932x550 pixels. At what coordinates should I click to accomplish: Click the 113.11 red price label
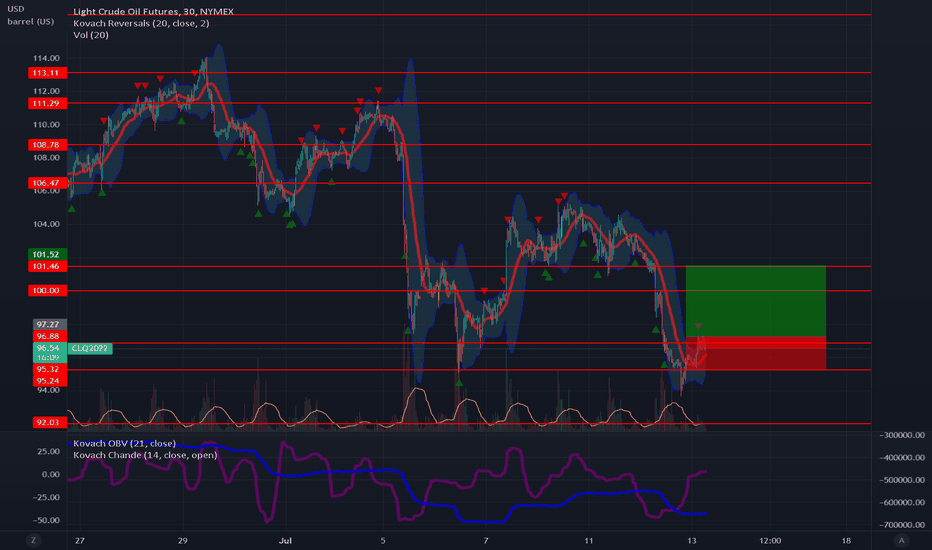pyautogui.click(x=48, y=73)
